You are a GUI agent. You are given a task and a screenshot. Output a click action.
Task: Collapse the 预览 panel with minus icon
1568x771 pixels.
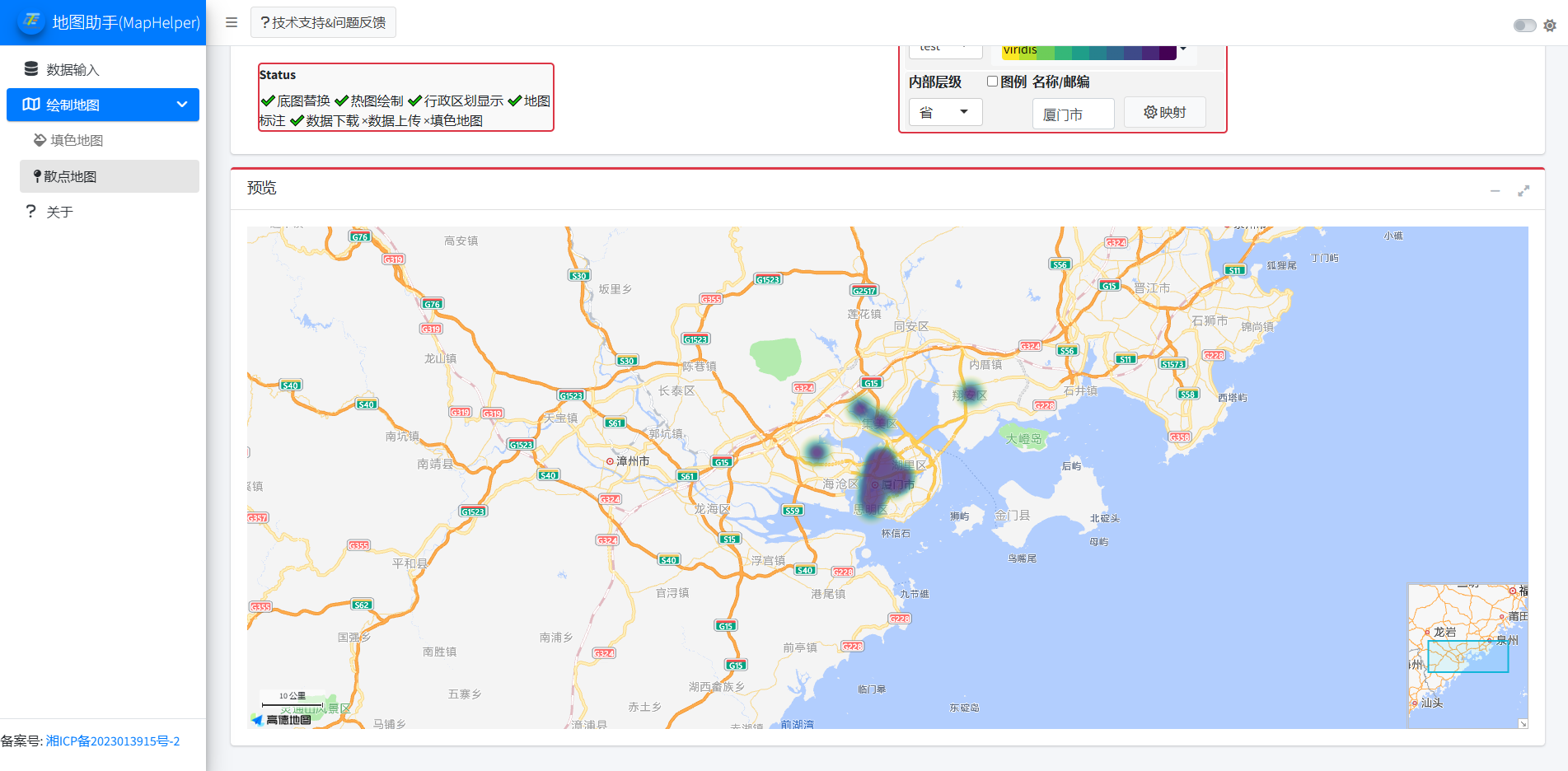1495,190
